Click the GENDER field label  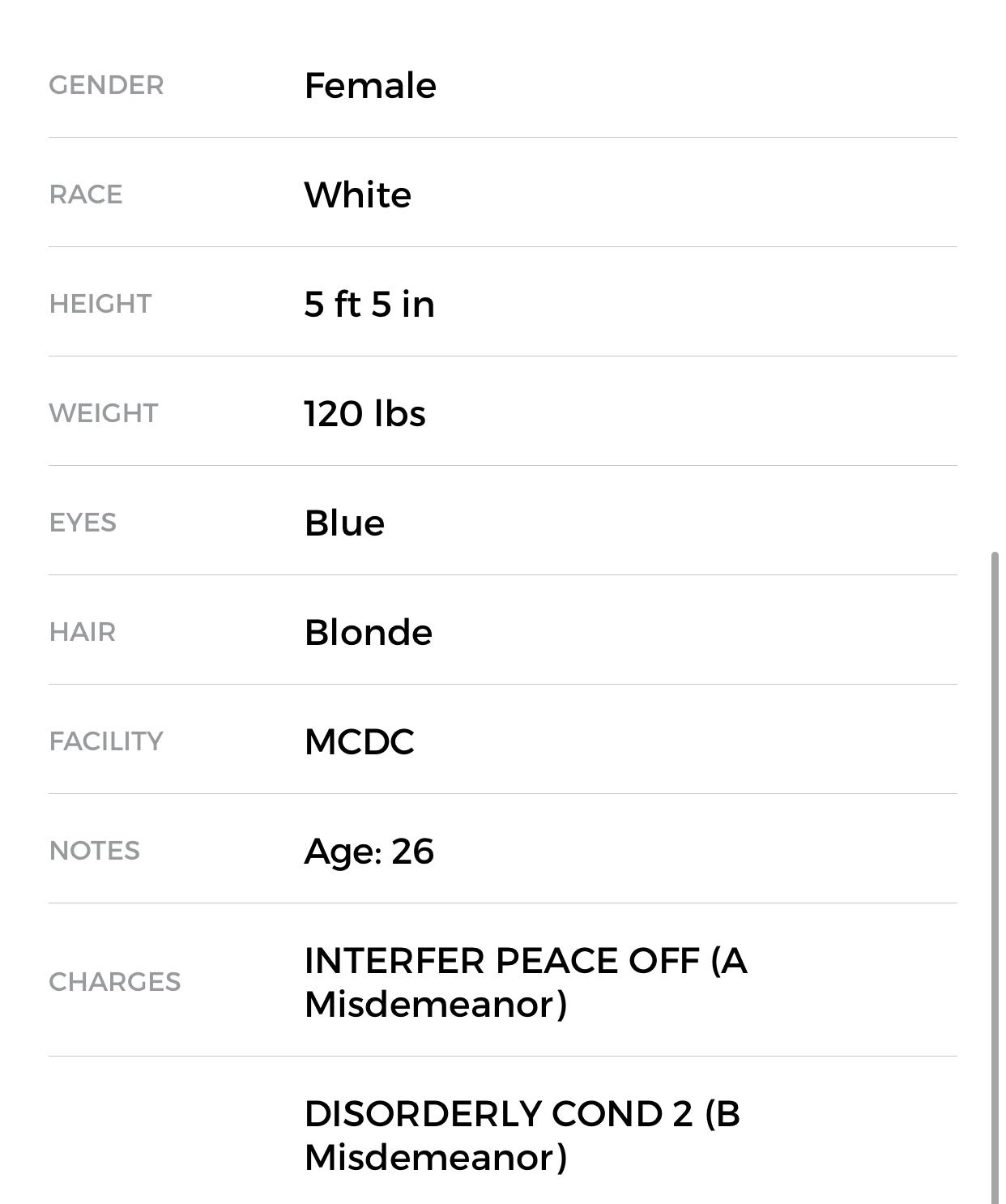pyautogui.click(x=106, y=85)
